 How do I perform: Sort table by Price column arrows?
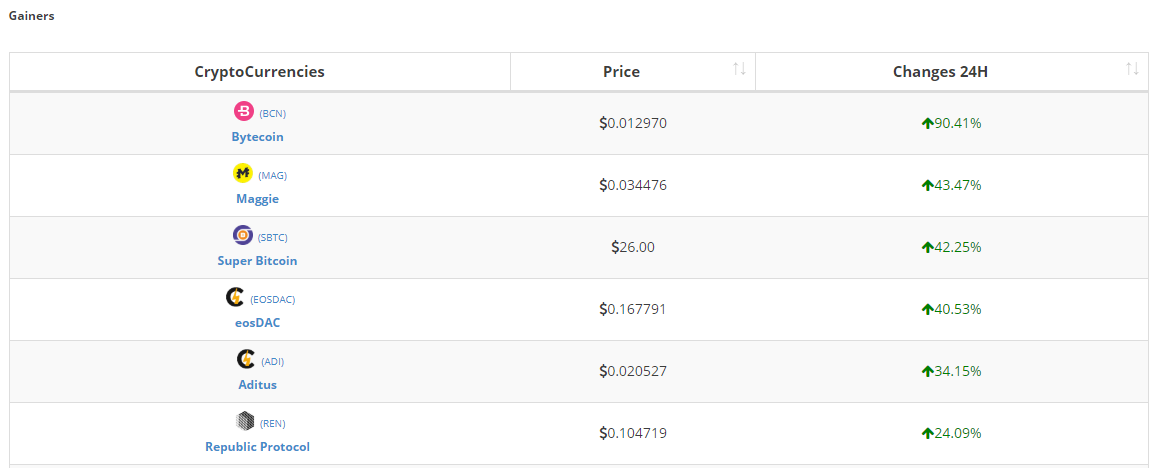[x=739, y=69]
